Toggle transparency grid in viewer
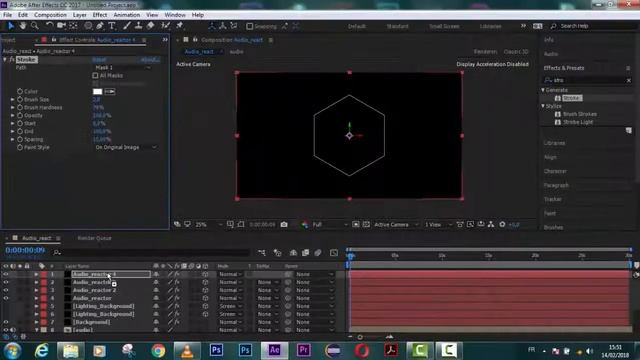 click(x=366, y=224)
